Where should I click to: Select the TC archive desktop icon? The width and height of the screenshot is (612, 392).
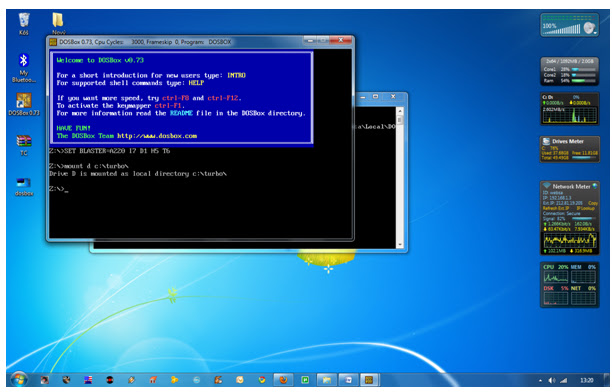(x=24, y=145)
